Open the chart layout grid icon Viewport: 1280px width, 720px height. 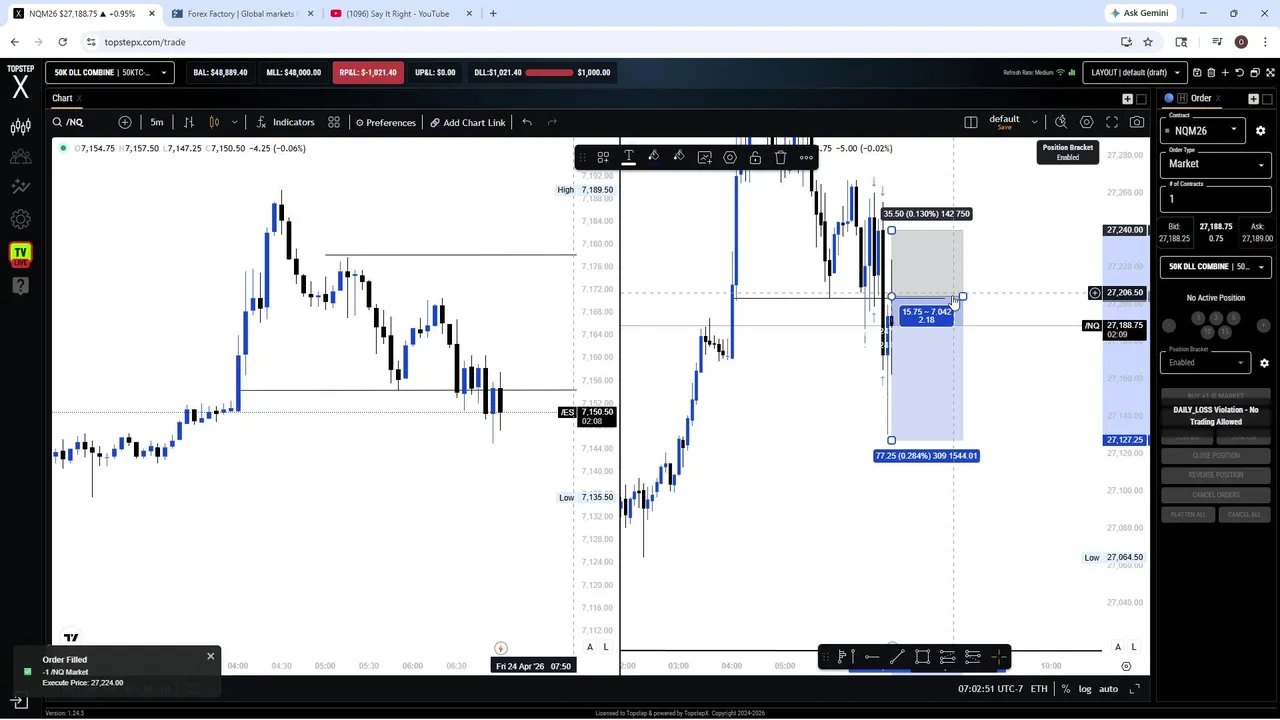click(x=334, y=122)
